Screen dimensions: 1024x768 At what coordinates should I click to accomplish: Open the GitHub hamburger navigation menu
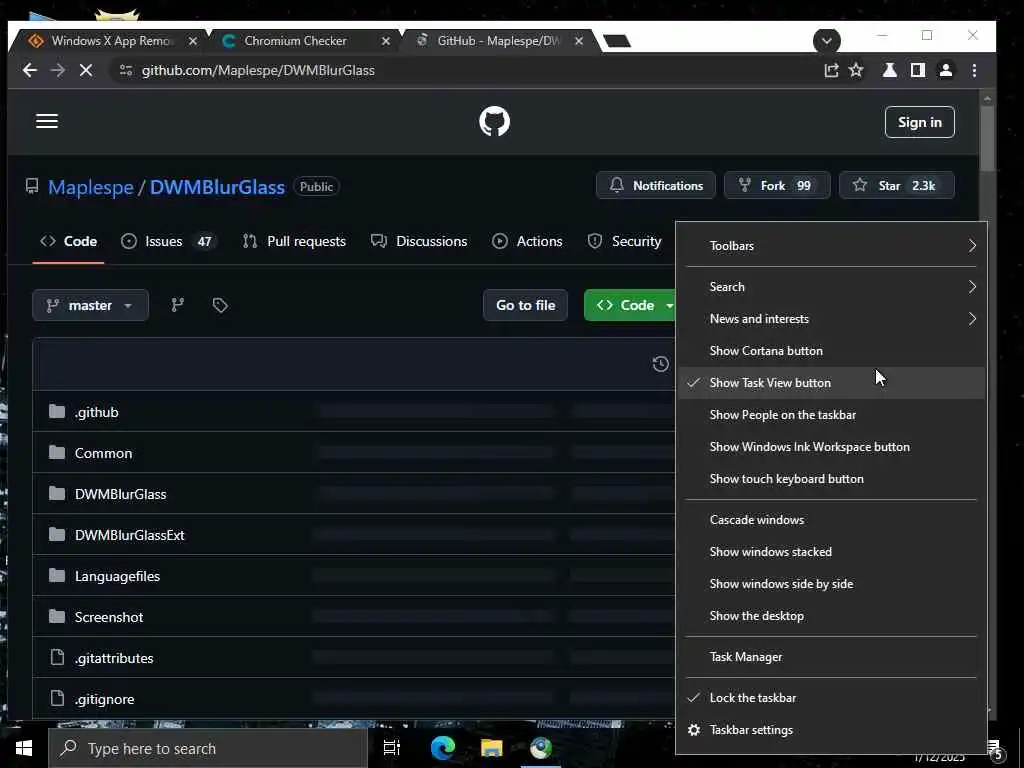click(47, 121)
